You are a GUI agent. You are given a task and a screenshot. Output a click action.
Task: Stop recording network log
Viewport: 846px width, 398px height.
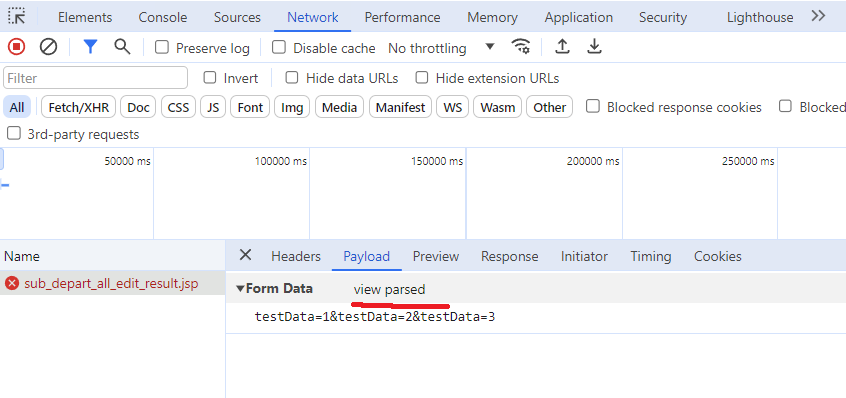tap(17, 47)
